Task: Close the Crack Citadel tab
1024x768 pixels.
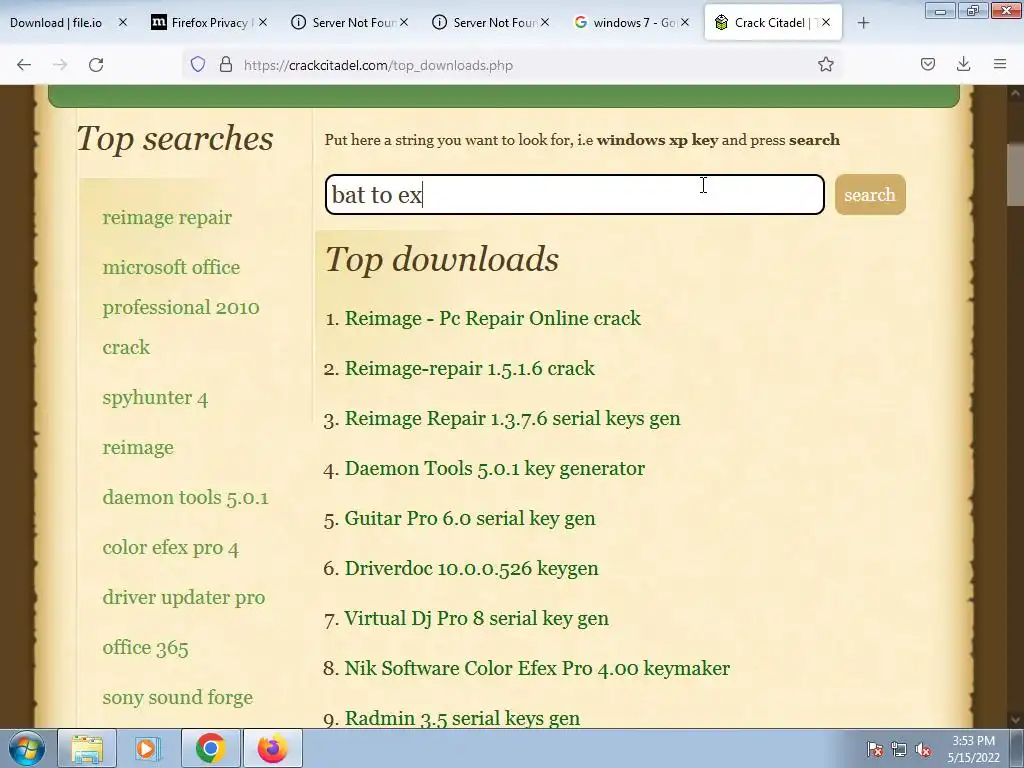Action: pos(826,22)
